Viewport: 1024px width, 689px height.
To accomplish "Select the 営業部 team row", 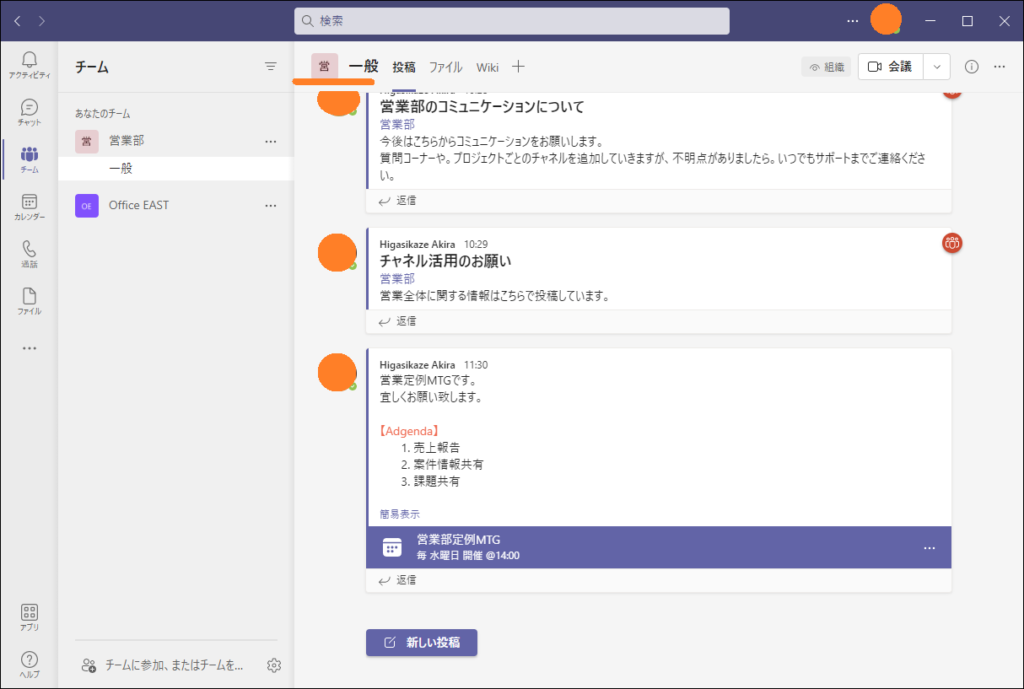I will click(x=176, y=141).
